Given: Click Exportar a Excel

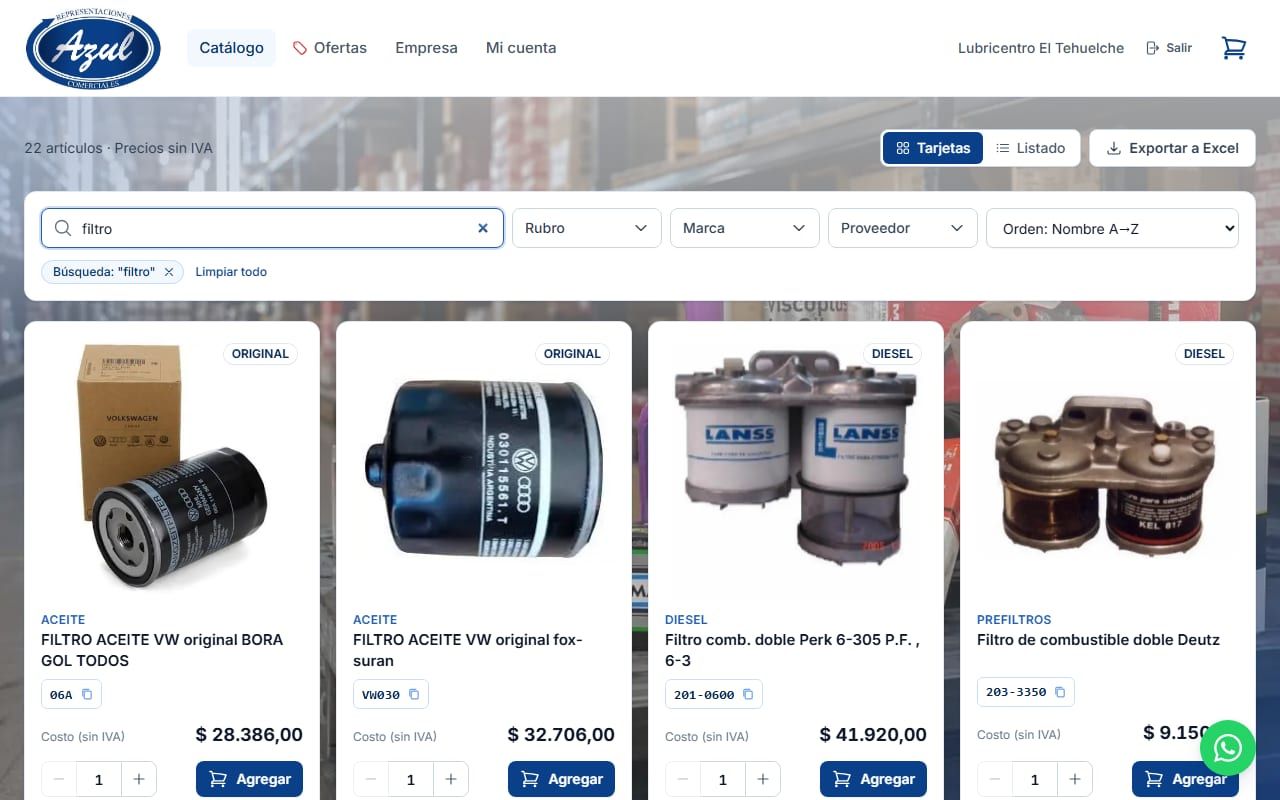Looking at the screenshot, I should [x=1172, y=148].
